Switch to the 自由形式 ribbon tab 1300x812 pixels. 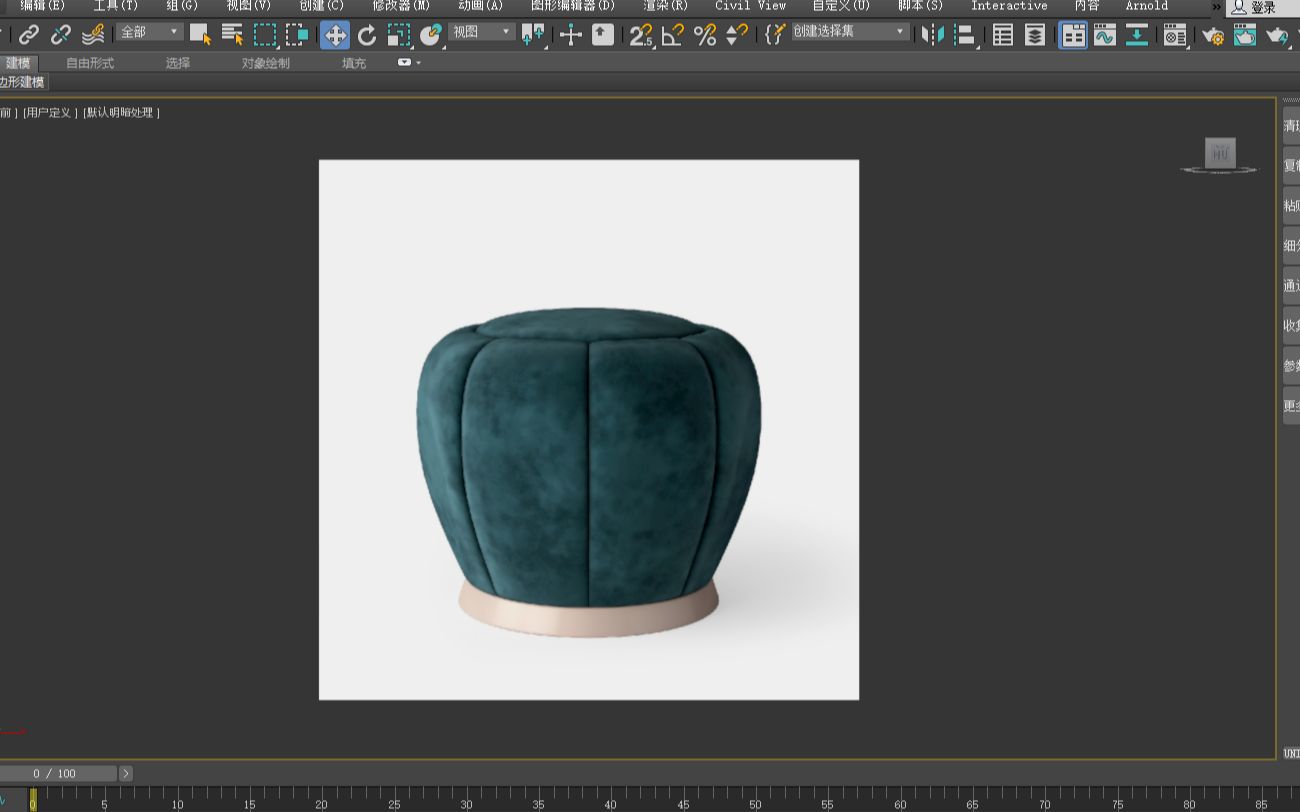coord(90,63)
